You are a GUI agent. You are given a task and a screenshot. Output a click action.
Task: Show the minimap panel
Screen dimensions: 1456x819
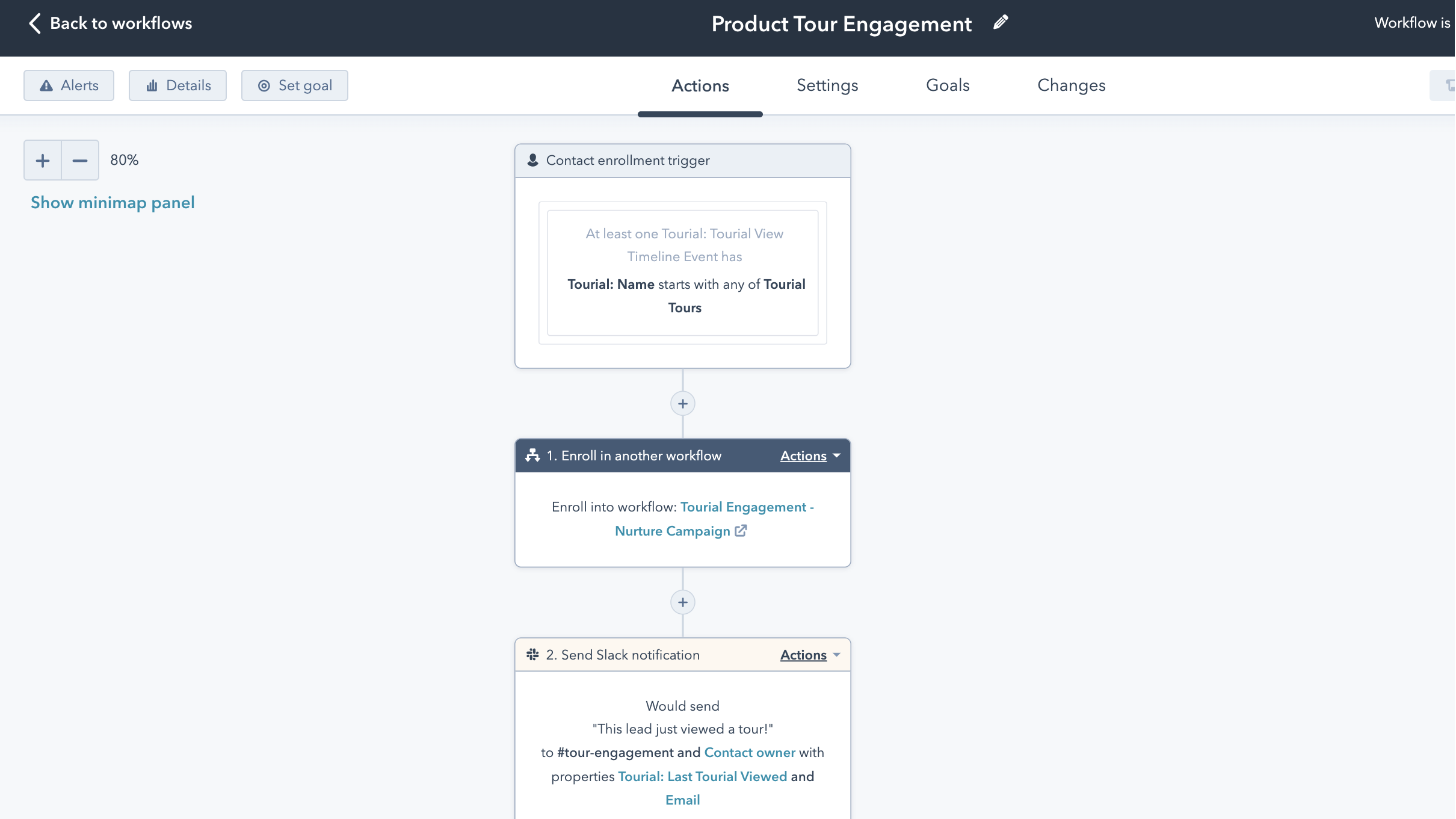click(113, 203)
